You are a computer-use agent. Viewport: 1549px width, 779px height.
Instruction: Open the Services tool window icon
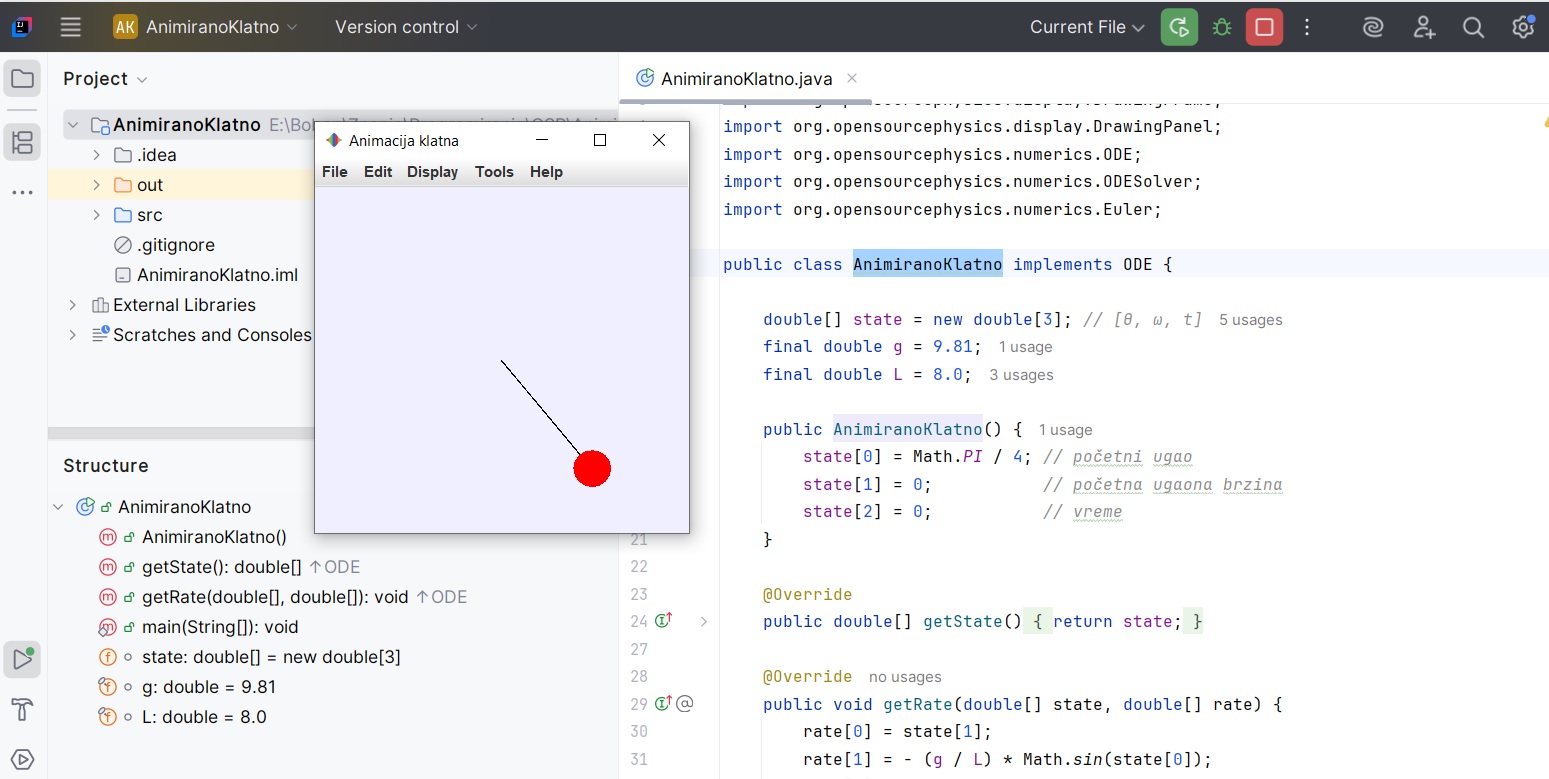(x=22, y=759)
